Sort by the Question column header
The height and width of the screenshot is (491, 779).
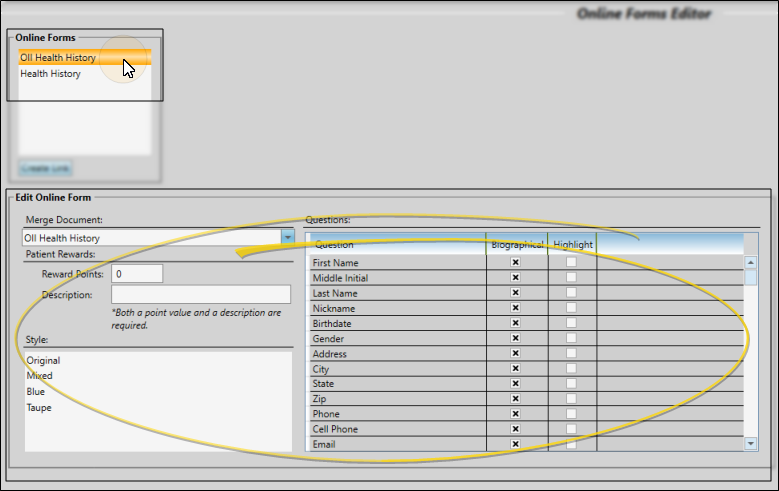tap(395, 244)
